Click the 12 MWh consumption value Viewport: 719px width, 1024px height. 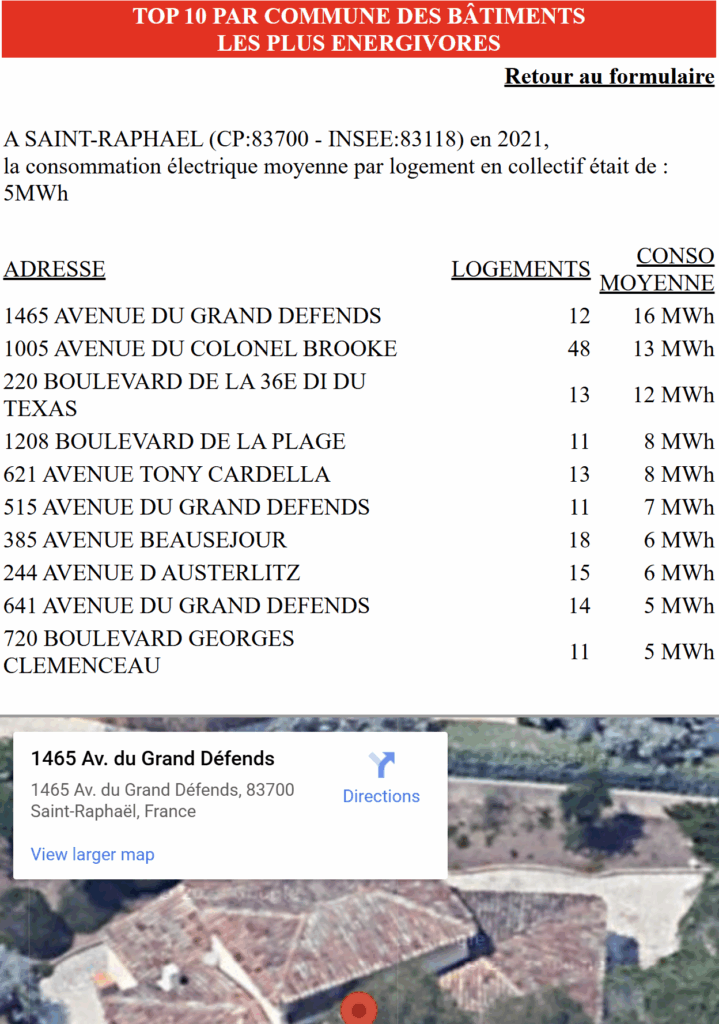point(673,394)
